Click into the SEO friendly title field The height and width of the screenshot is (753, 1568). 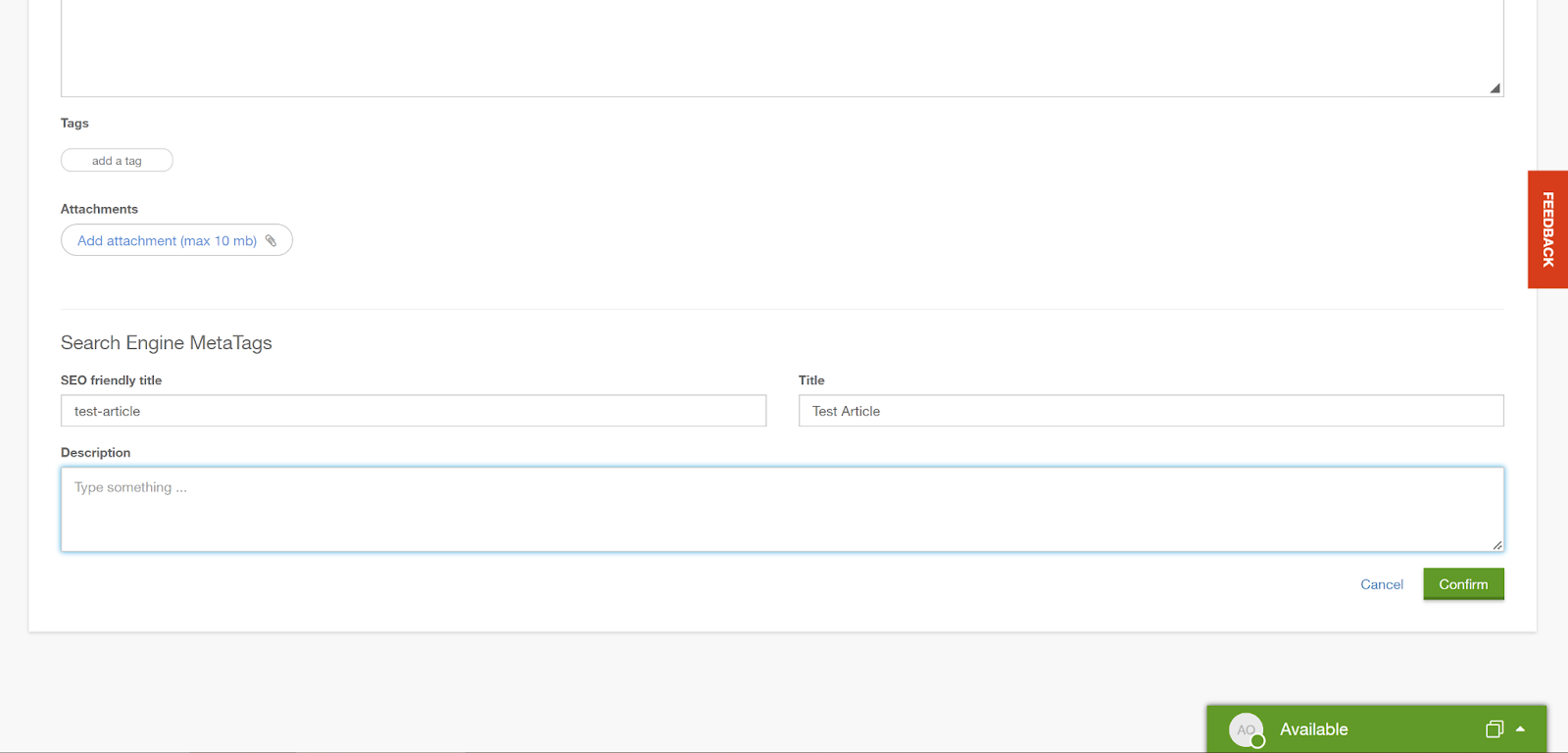(413, 411)
